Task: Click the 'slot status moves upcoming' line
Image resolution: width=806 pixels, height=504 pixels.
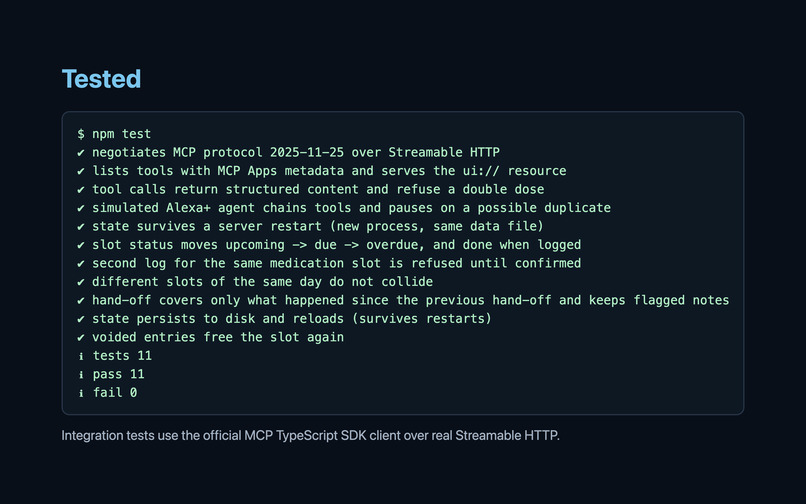Action: [x=329, y=245]
